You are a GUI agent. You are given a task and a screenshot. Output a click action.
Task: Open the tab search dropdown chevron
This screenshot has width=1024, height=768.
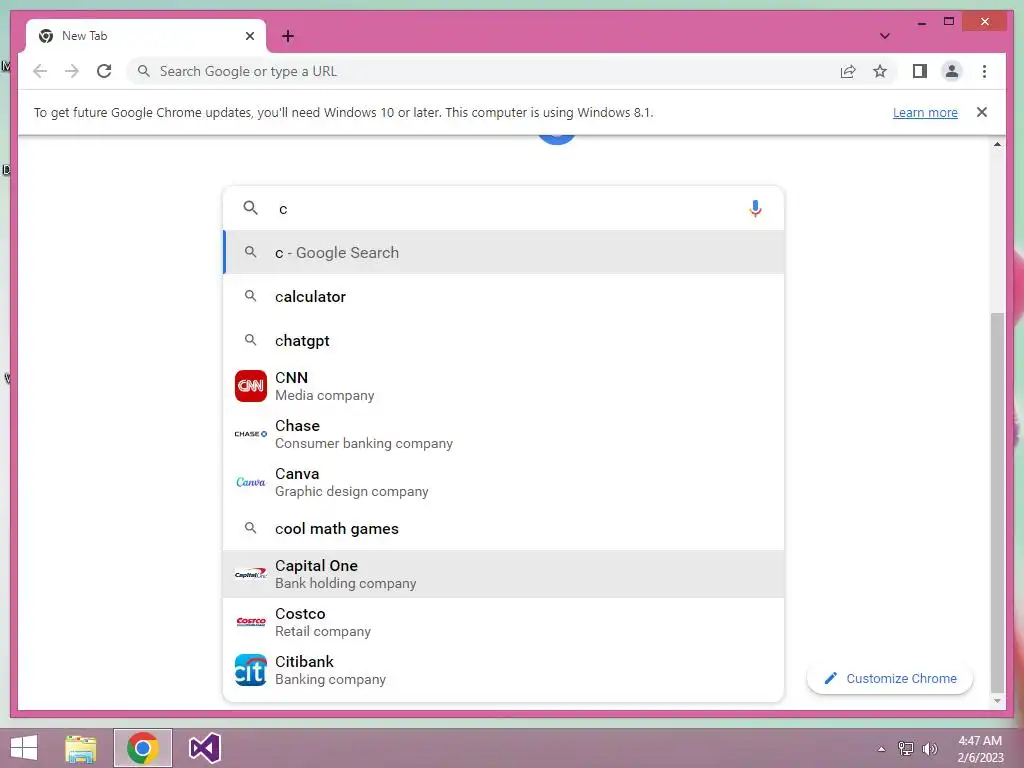[x=884, y=36]
